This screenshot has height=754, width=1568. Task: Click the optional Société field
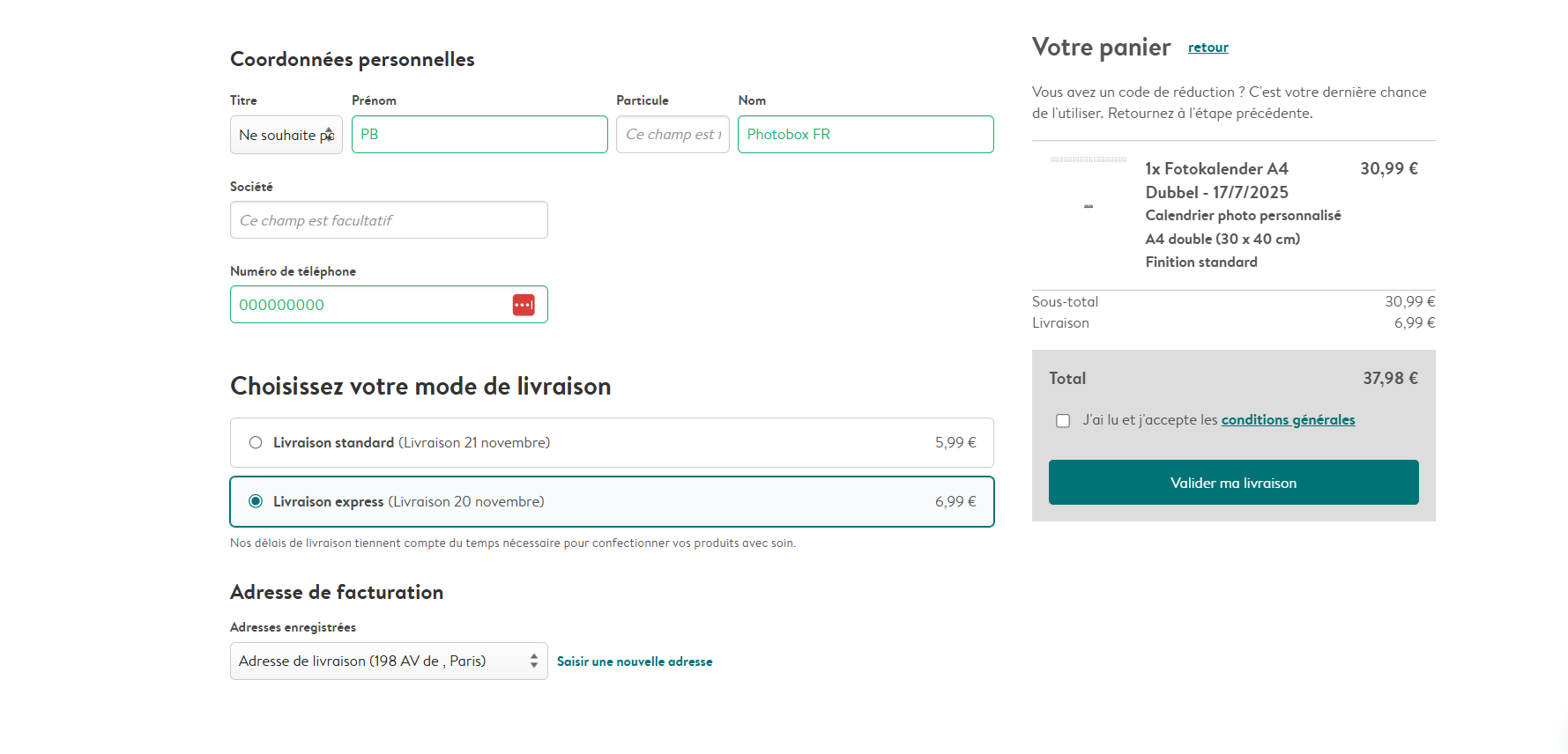[x=388, y=219]
